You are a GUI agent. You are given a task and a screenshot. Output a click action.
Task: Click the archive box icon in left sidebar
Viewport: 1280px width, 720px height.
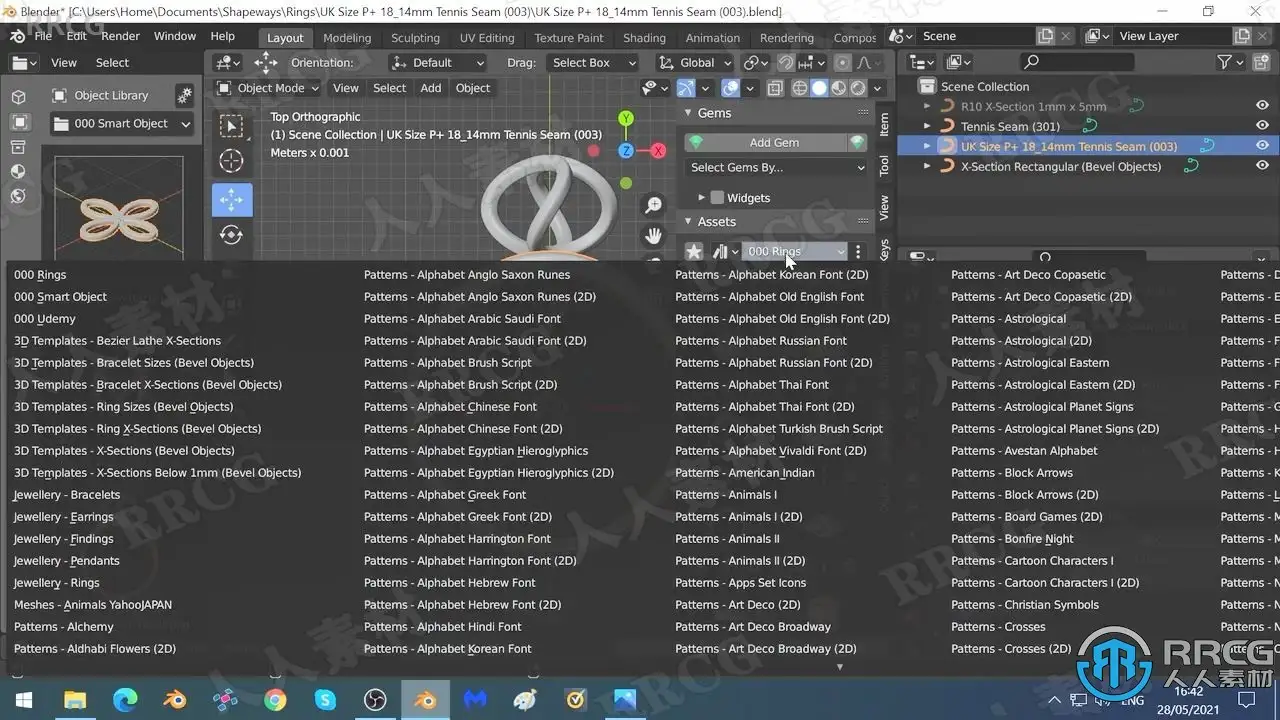pyautogui.click(x=19, y=147)
